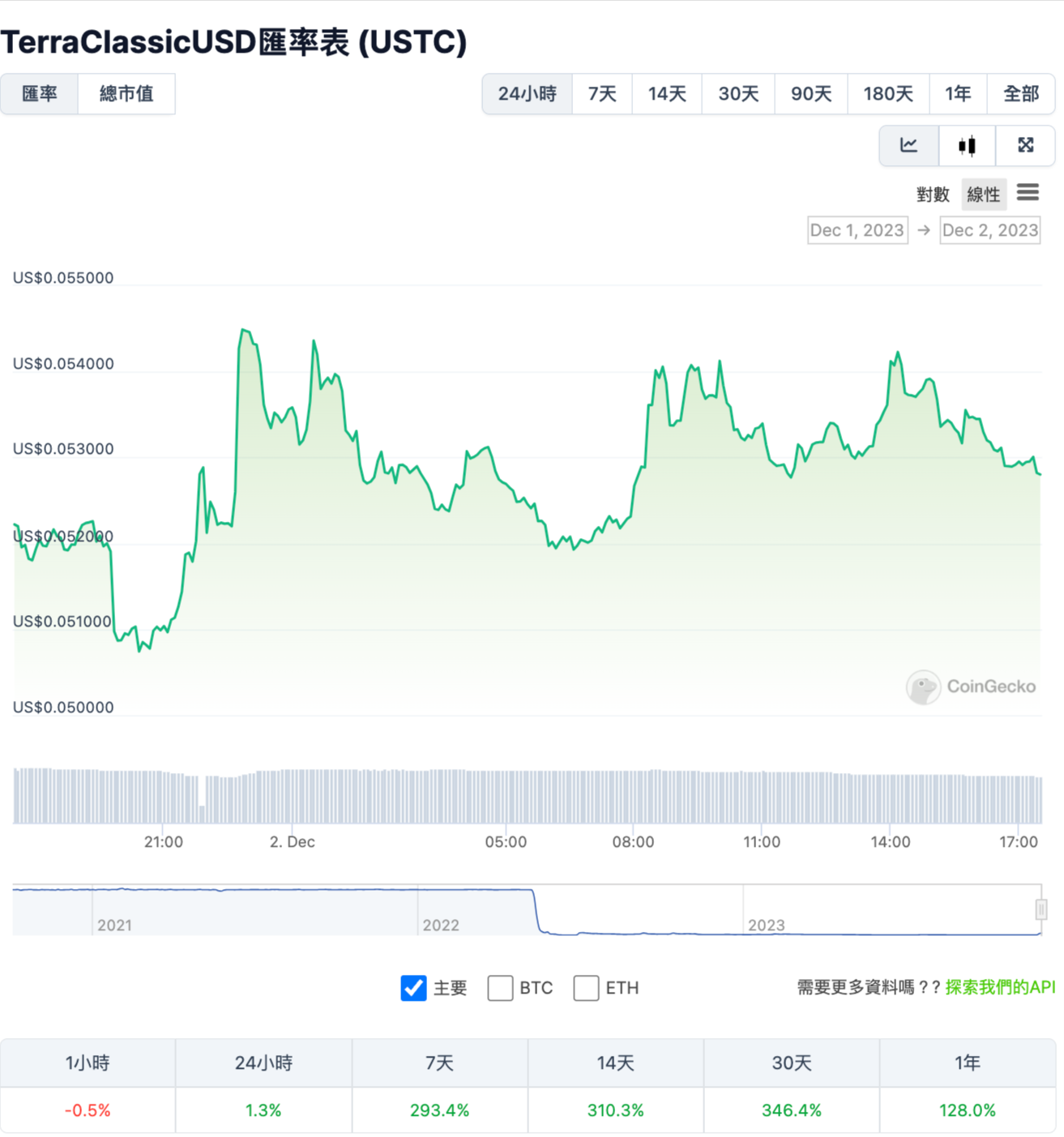Enable the BTC comparison checkbox
The image size is (1064, 1137).
tap(500, 988)
